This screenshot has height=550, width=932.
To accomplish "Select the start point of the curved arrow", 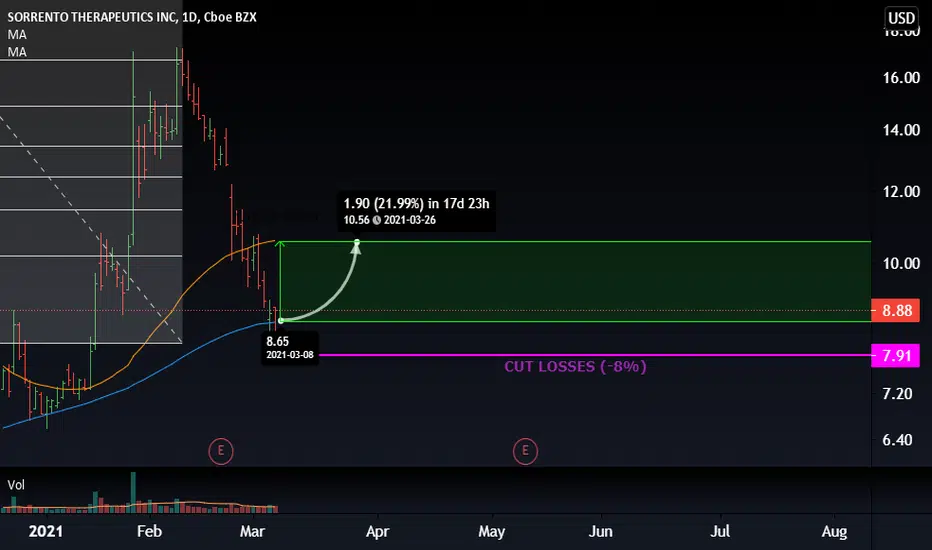I will coord(281,320).
